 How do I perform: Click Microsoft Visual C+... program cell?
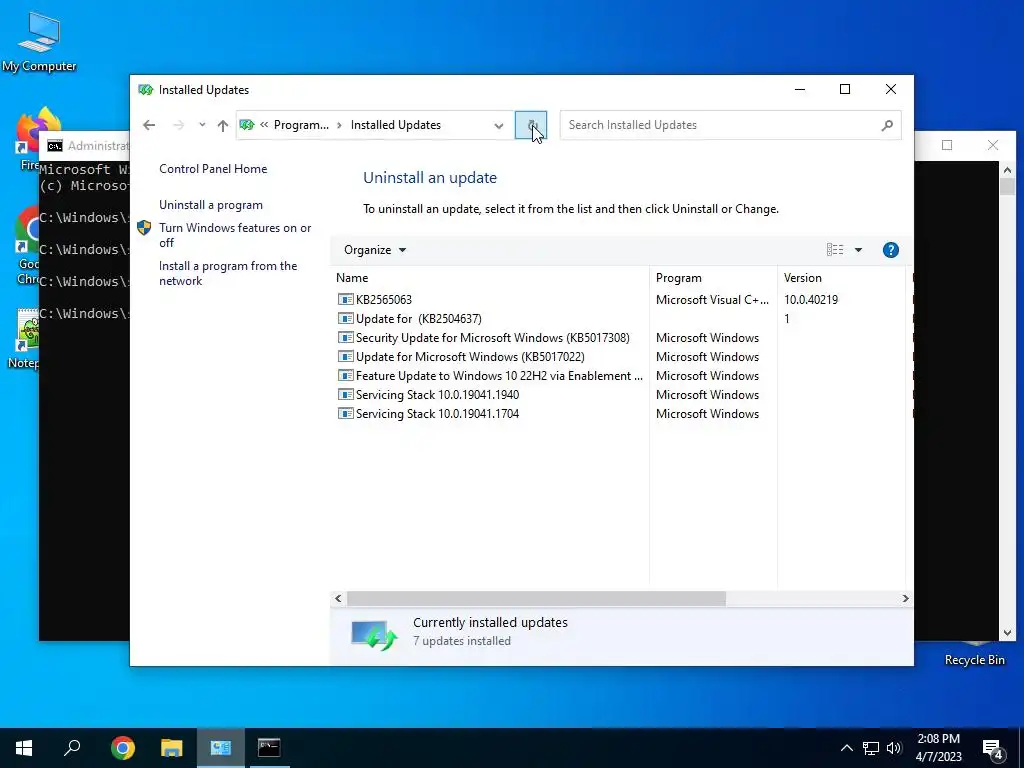pos(712,300)
